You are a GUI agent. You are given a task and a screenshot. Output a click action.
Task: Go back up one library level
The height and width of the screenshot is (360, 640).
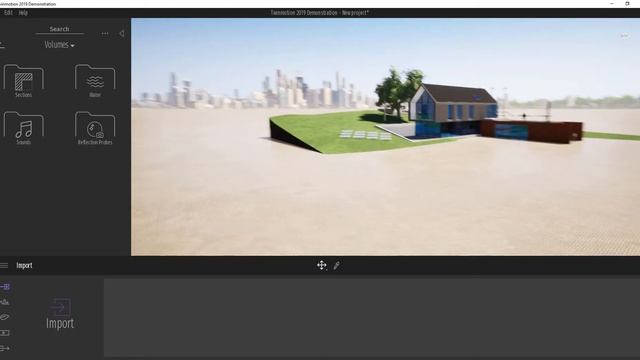[x=2, y=45]
